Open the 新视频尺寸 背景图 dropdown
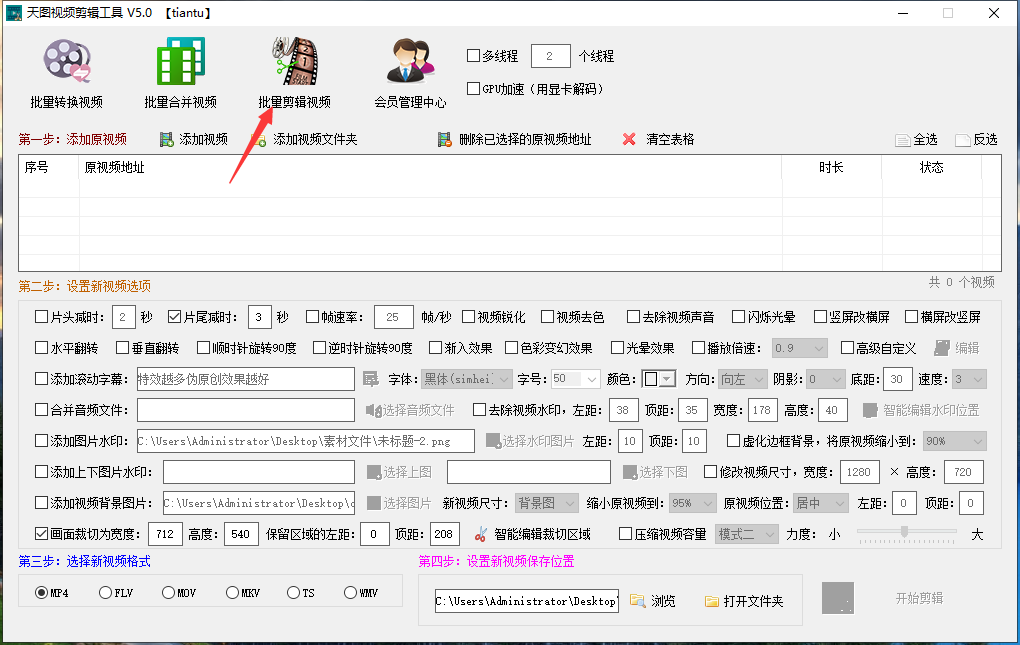1020x645 pixels. click(546, 503)
